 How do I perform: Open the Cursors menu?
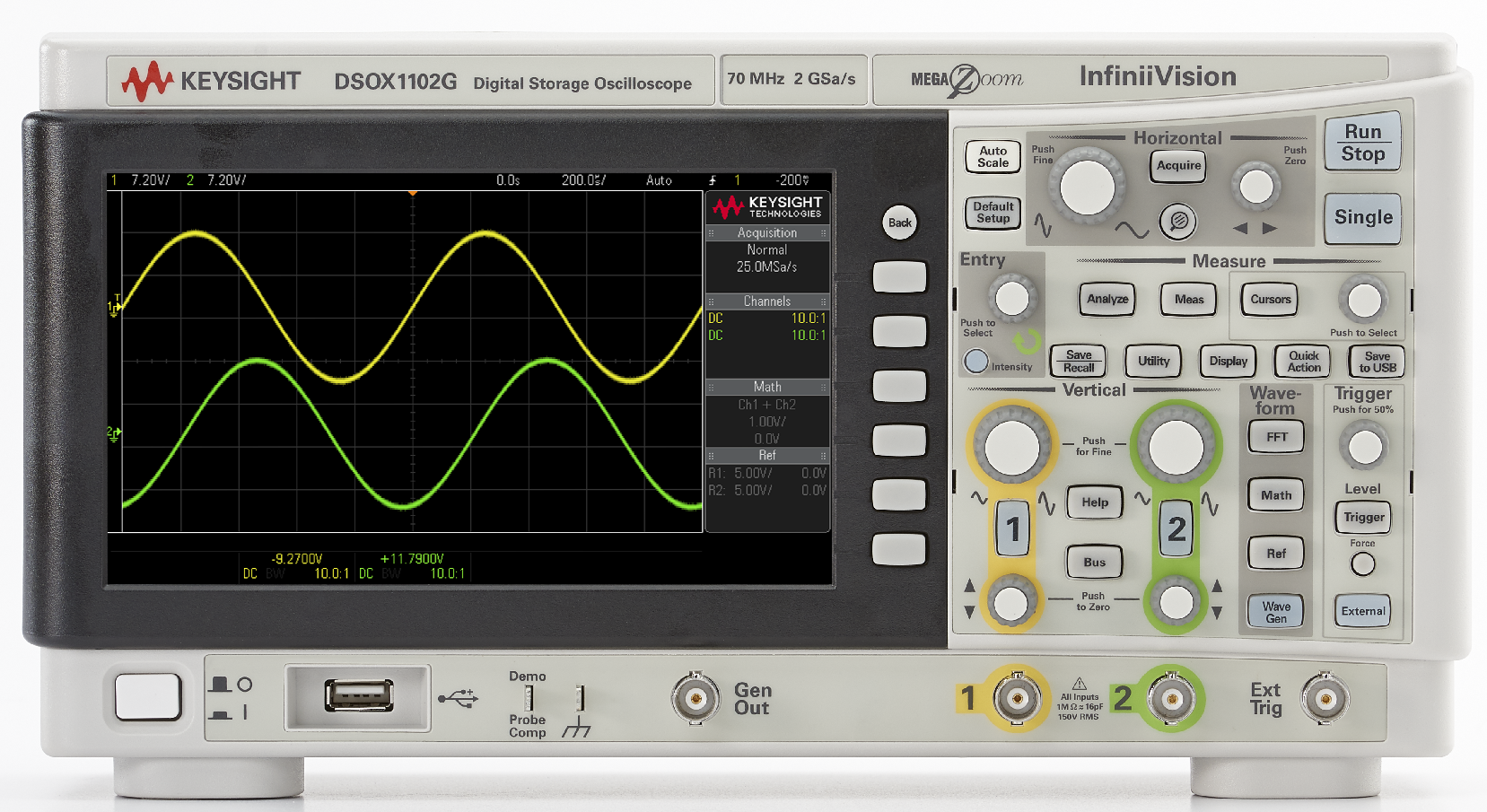pos(1271,299)
